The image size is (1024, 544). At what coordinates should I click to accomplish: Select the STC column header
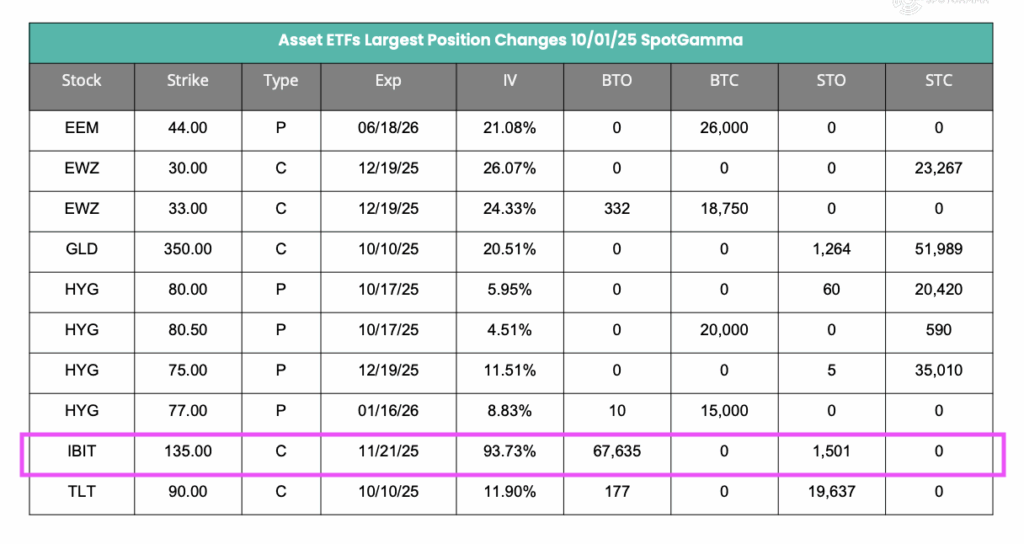click(x=939, y=80)
